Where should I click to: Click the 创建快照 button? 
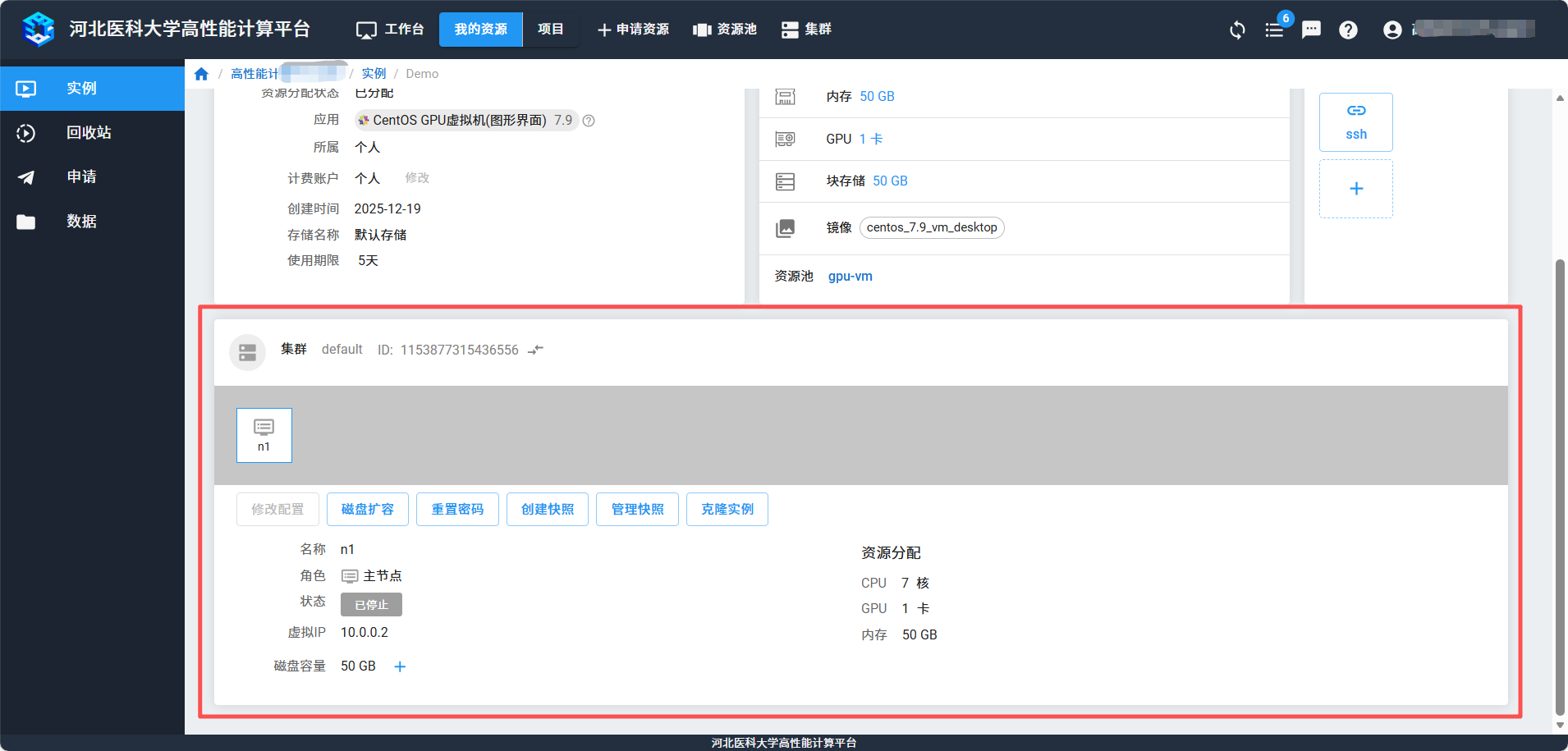coord(548,509)
